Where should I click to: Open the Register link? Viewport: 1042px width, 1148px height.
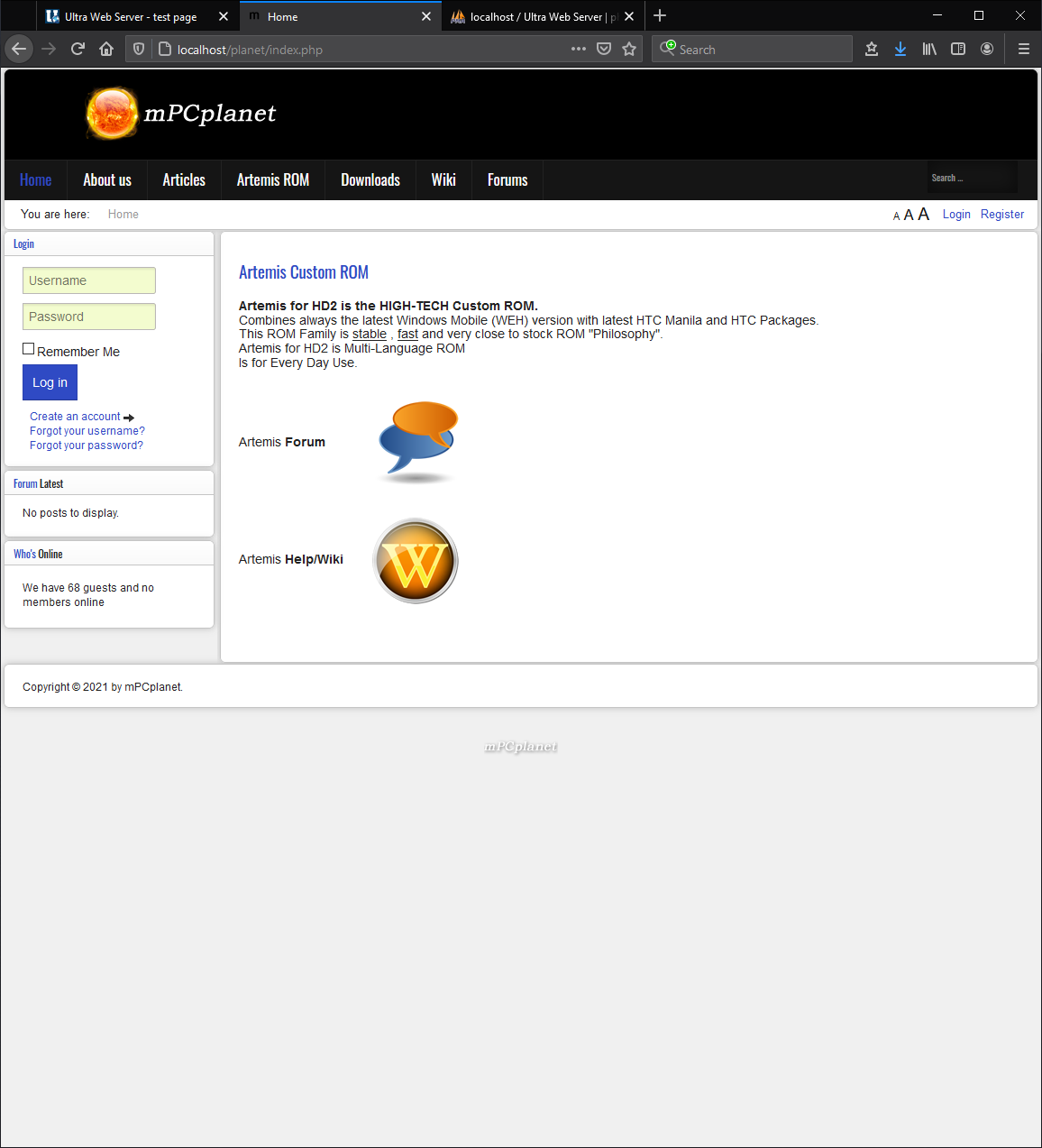[x=1002, y=215]
